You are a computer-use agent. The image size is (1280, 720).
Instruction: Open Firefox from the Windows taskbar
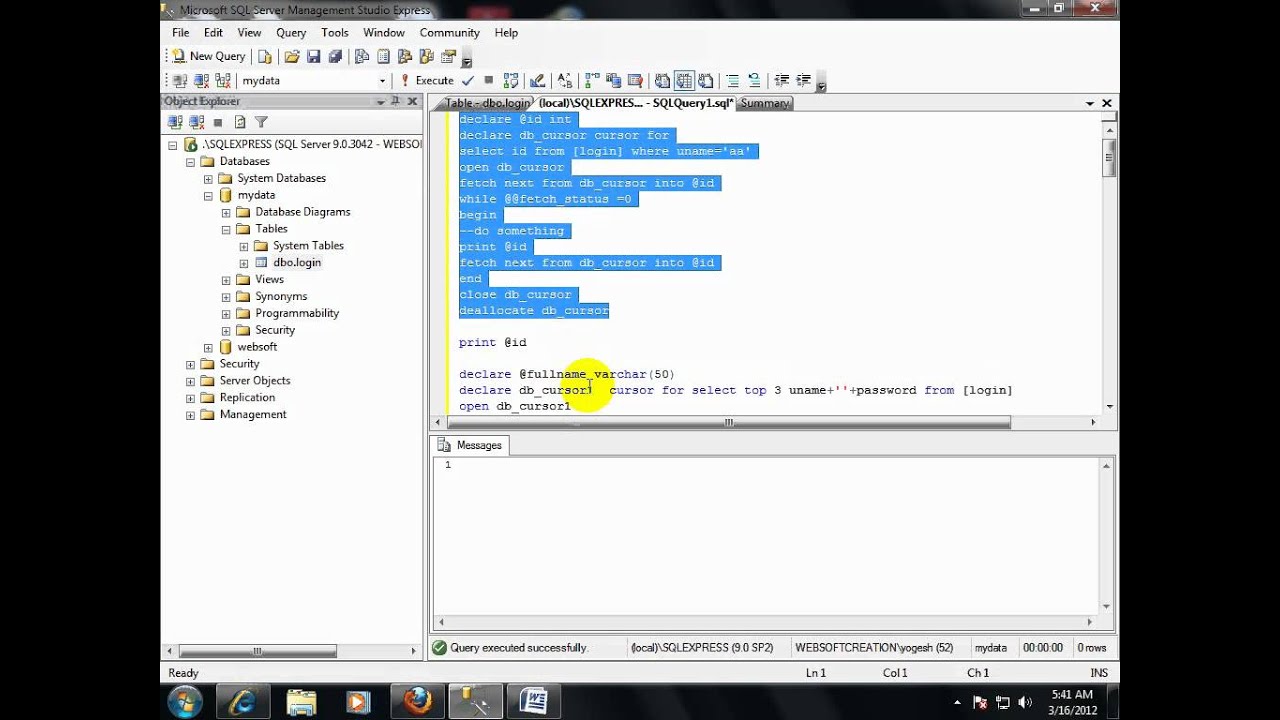coord(418,702)
